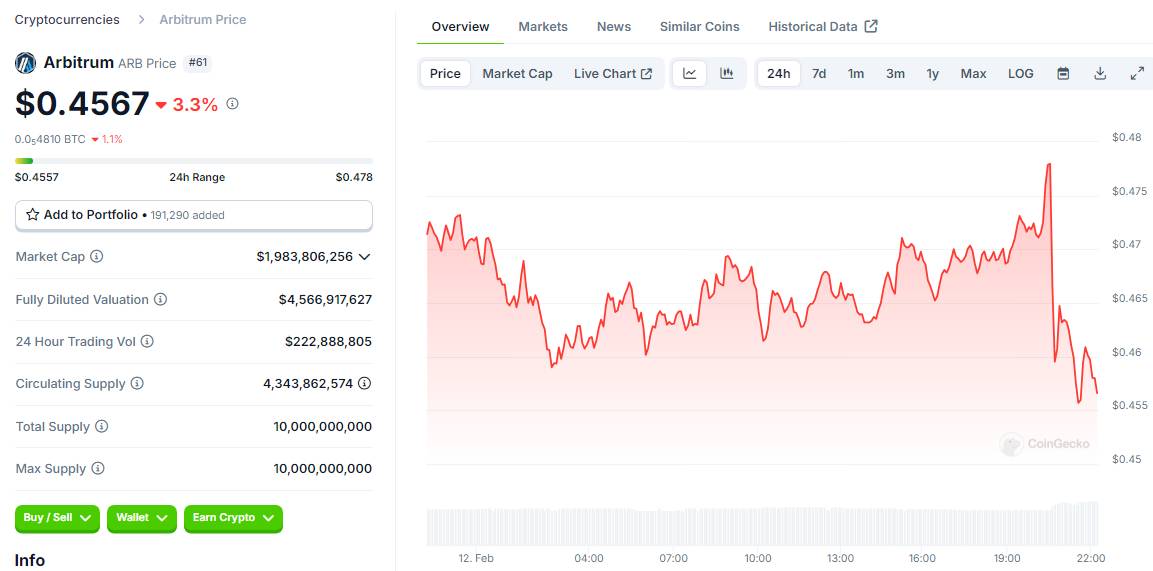Viewport: 1153px width, 571px height.
Task: Click the Arbitrum coin logo icon
Action: tap(25, 62)
